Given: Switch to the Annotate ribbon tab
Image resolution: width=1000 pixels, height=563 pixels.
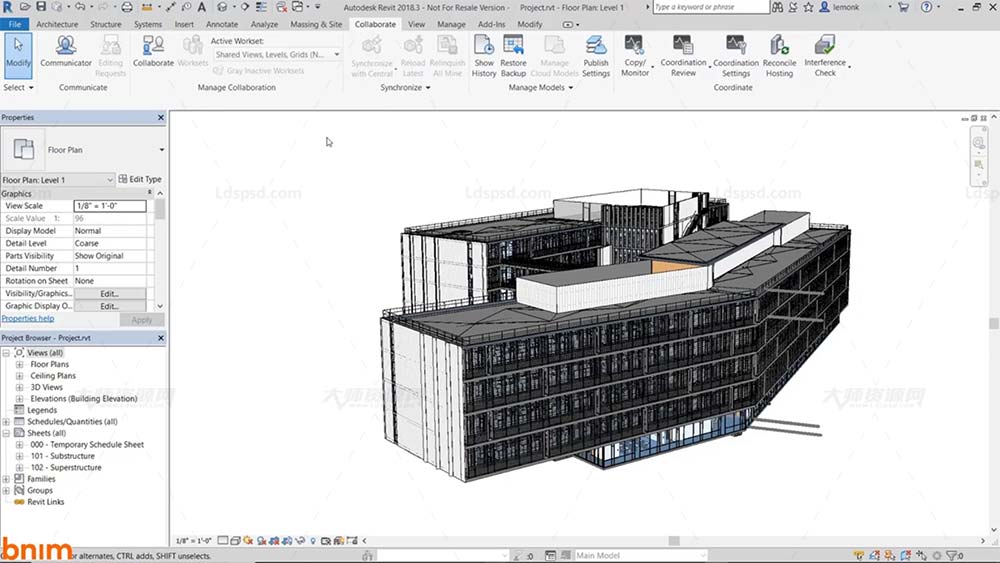Looking at the screenshot, I should (x=222, y=24).
